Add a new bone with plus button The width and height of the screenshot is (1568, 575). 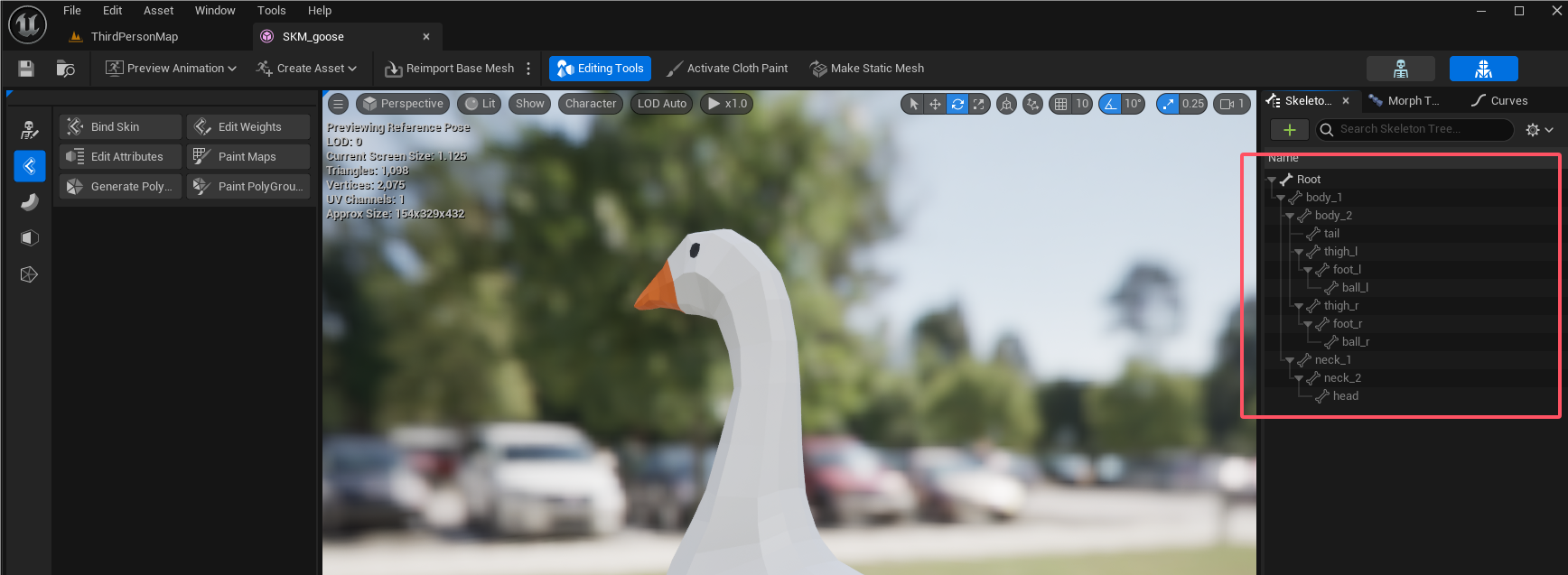coord(1290,130)
